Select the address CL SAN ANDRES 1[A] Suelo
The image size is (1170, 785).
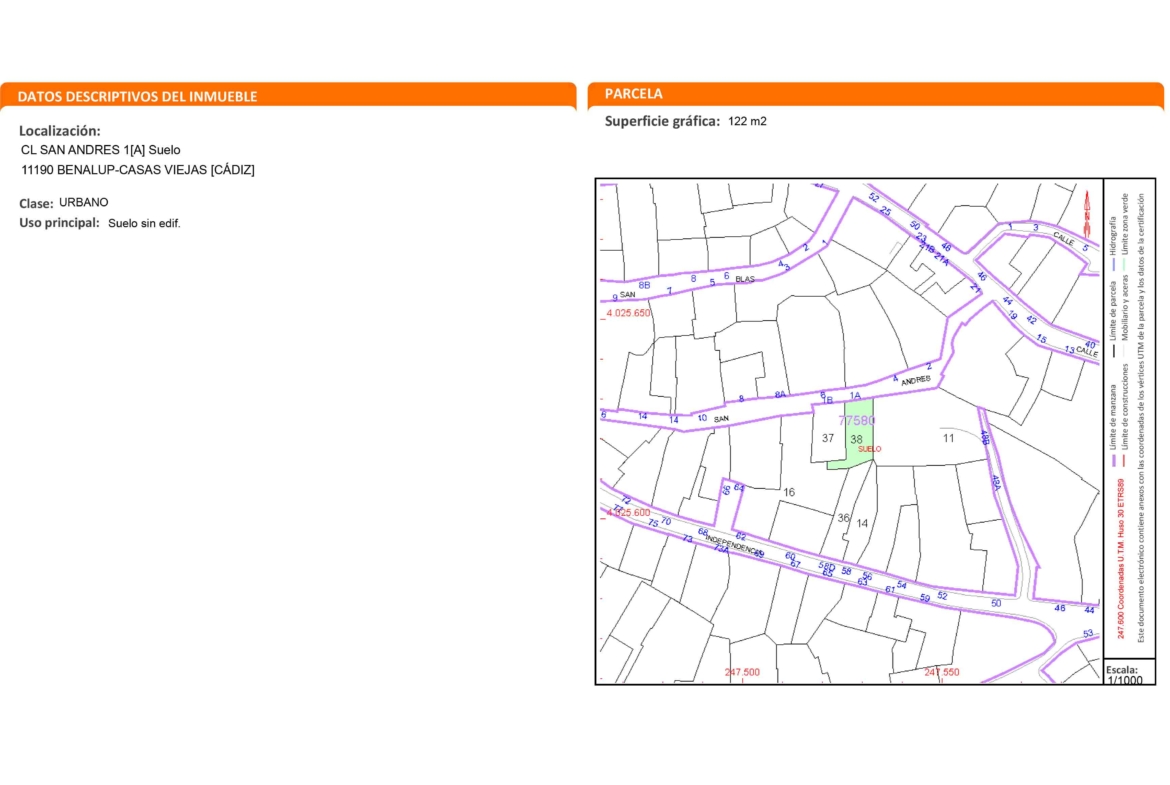[101, 150]
